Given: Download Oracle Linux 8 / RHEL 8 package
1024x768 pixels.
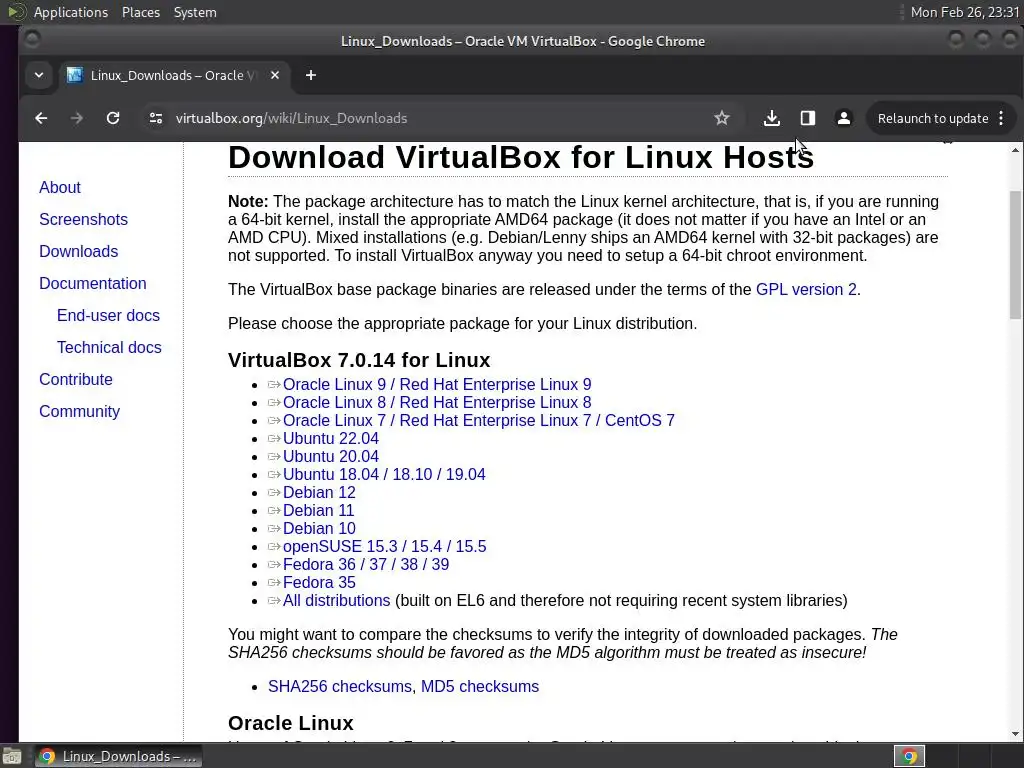Looking at the screenshot, I should 437,402.
